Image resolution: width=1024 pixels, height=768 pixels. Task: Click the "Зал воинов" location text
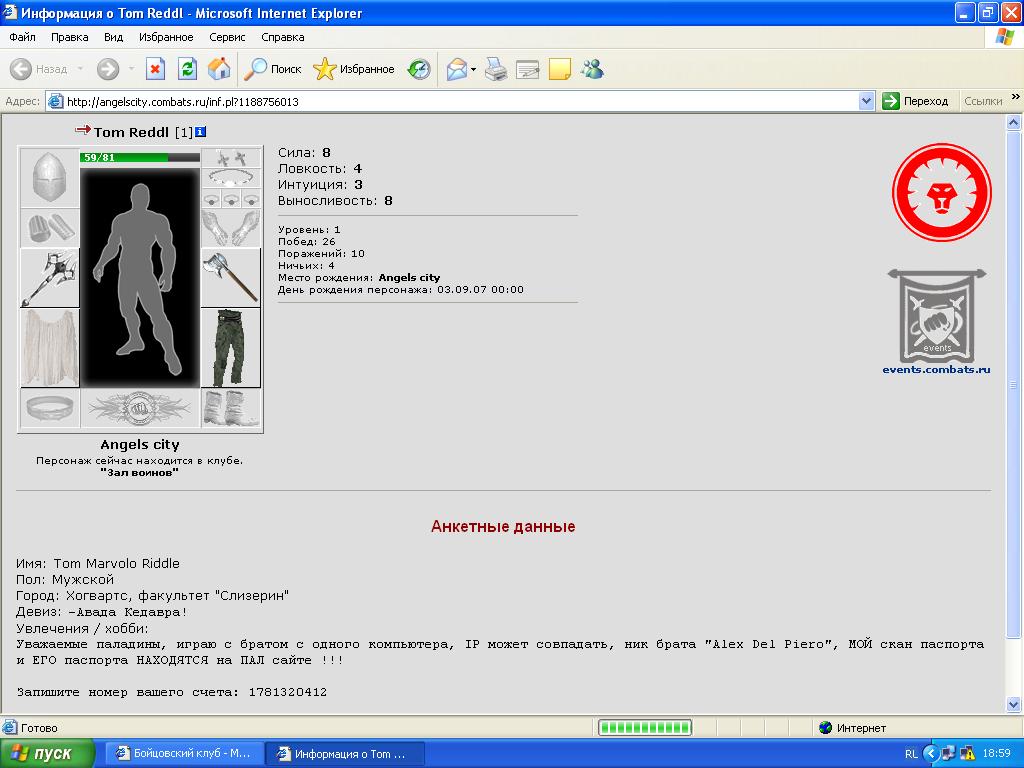139,473
